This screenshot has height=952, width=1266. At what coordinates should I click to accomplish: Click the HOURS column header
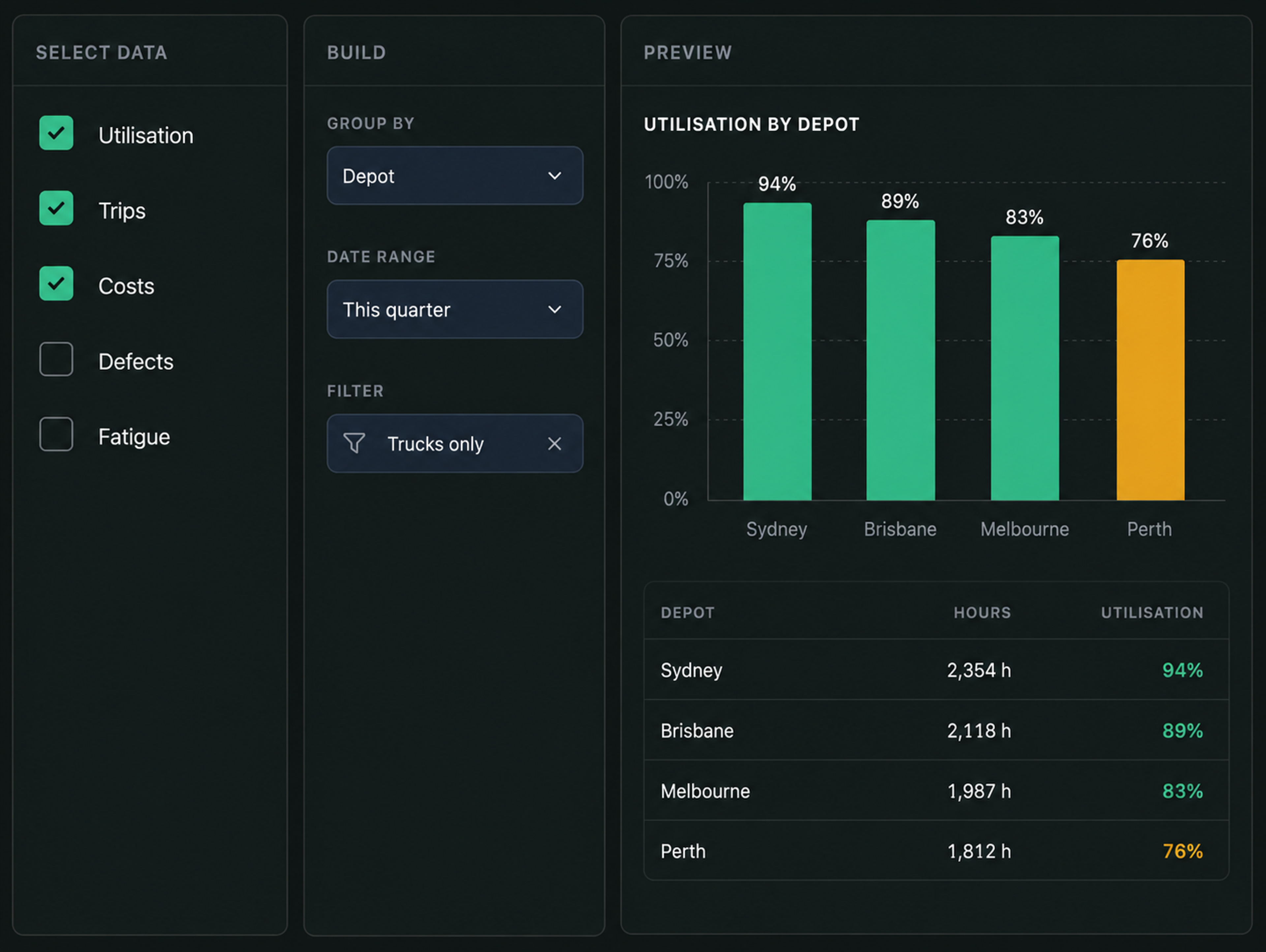click(x=982, y=613)
